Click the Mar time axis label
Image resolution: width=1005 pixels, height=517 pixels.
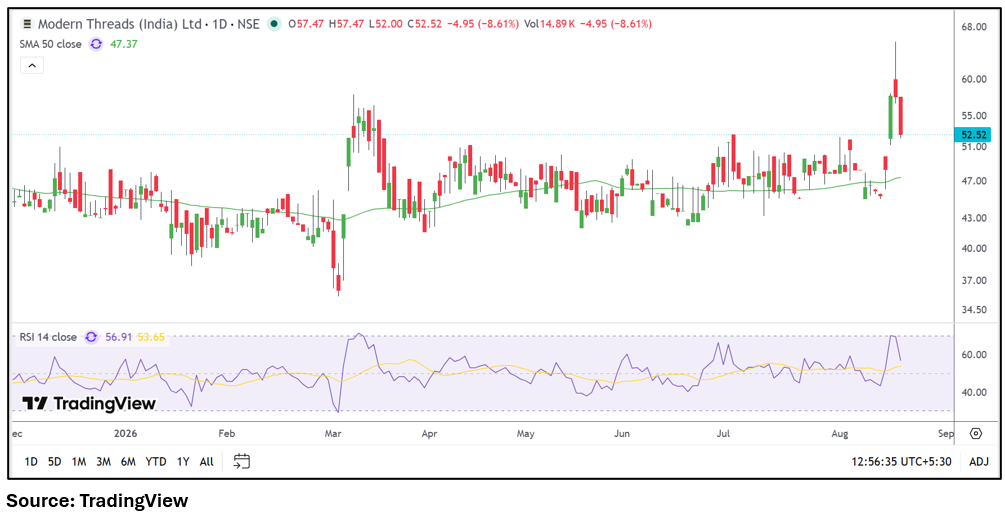pos(333,434)
